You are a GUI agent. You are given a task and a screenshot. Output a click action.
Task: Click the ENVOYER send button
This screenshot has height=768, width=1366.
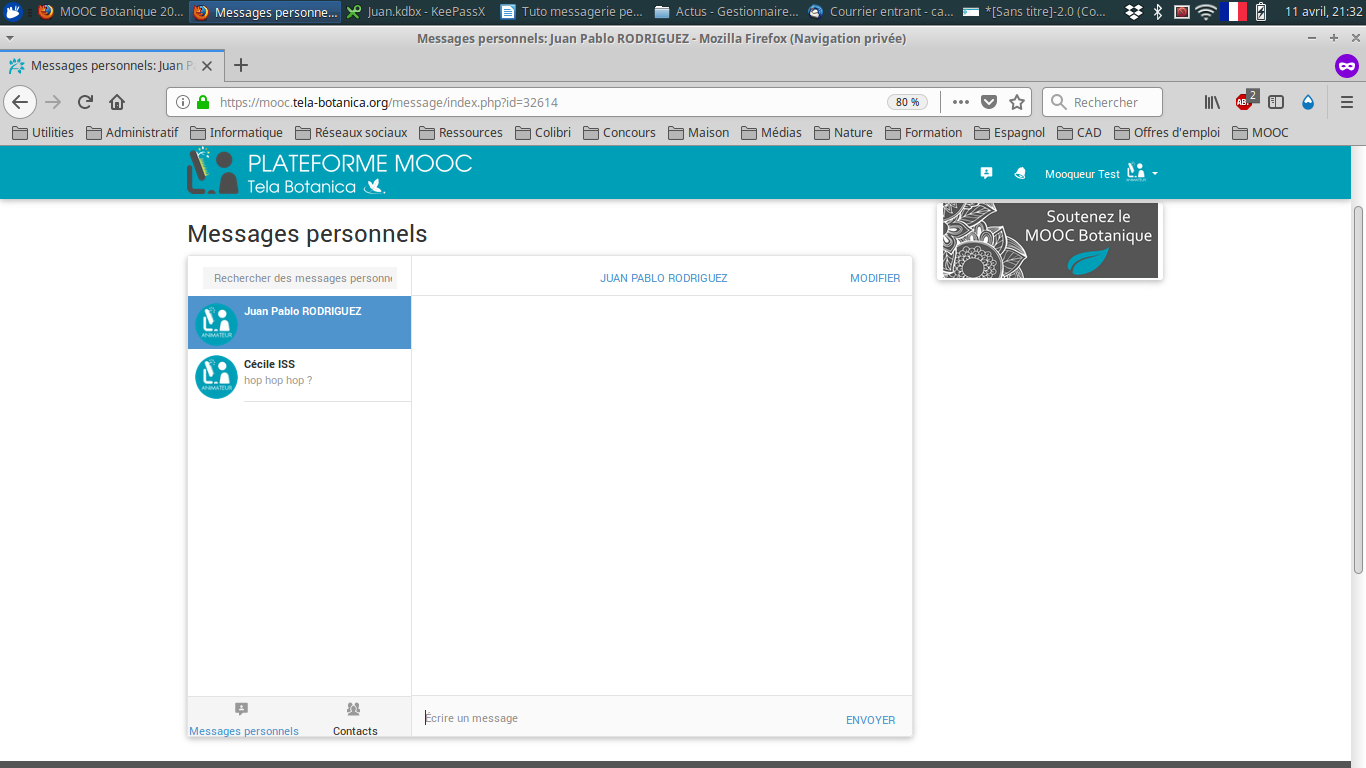point(870,720)
